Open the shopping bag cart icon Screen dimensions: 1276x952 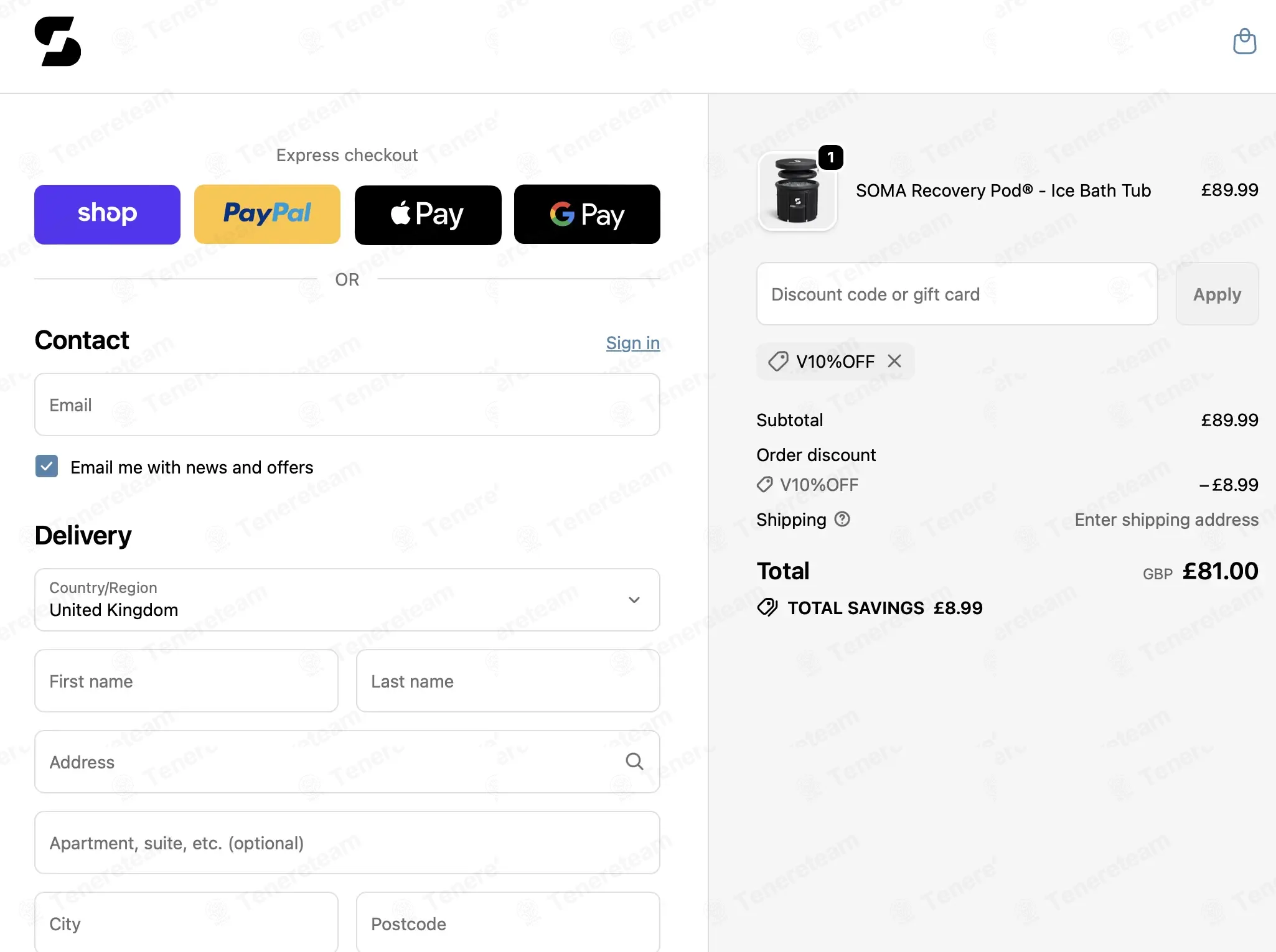click(x=1244, y=42)
